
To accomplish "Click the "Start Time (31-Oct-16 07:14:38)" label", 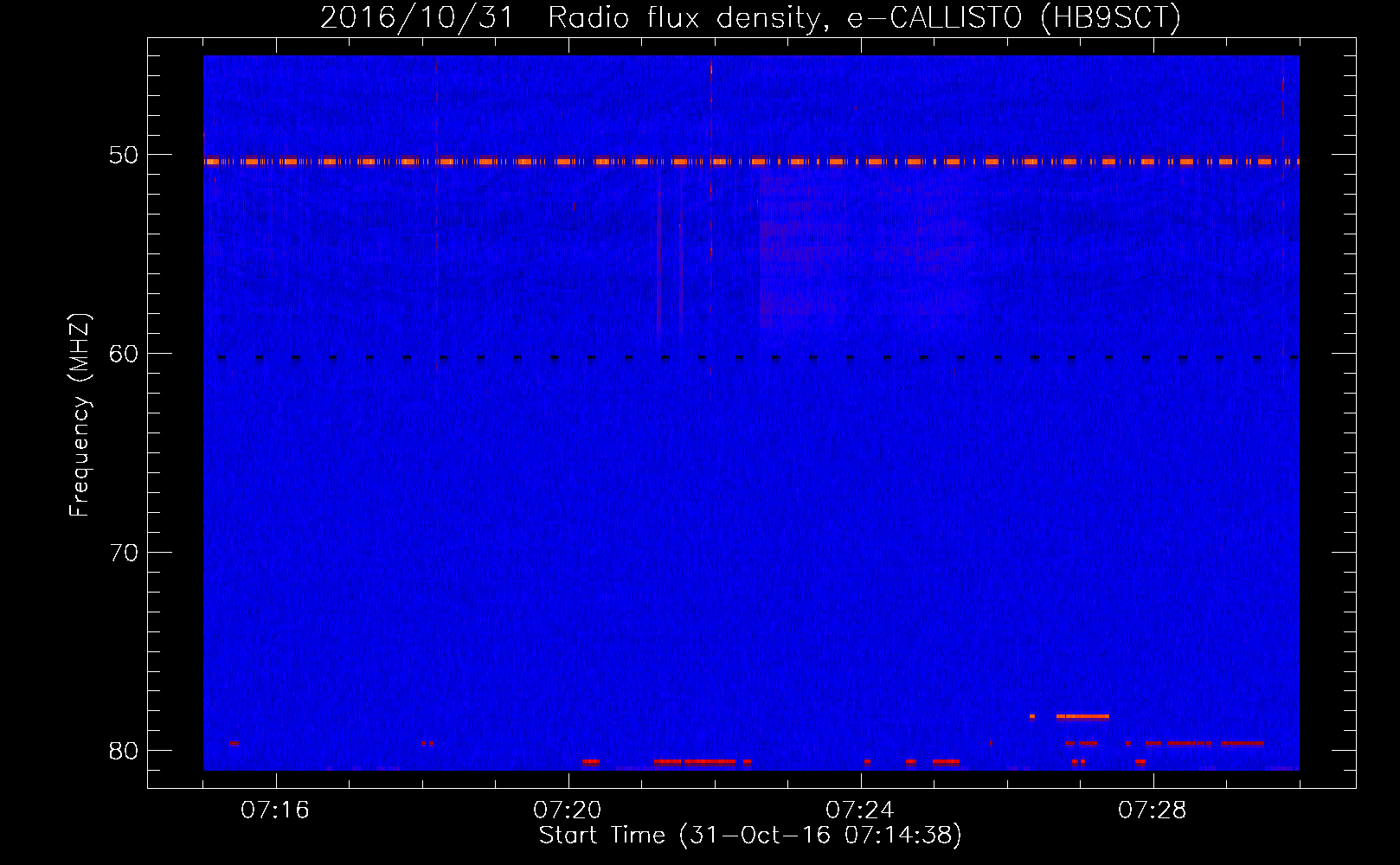I will (x=750, y=836).
